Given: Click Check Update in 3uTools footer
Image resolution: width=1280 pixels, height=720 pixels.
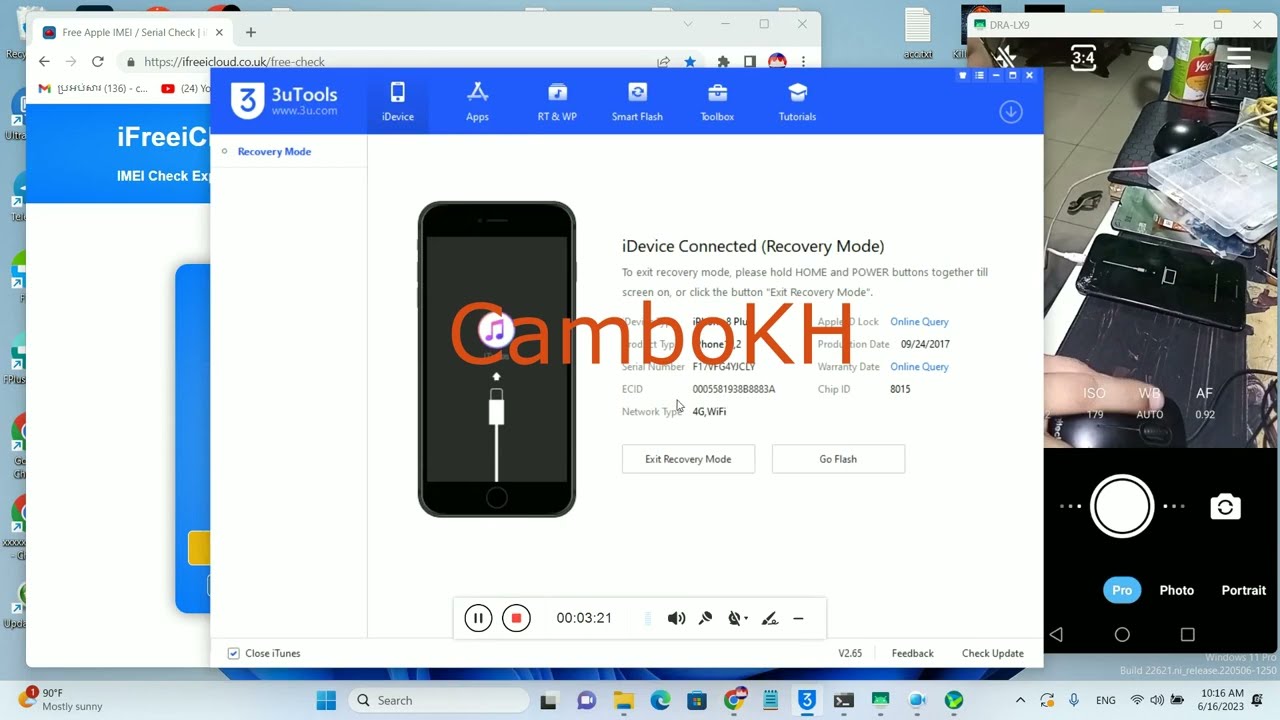Looking at the screenshot, I should point(992,653).
